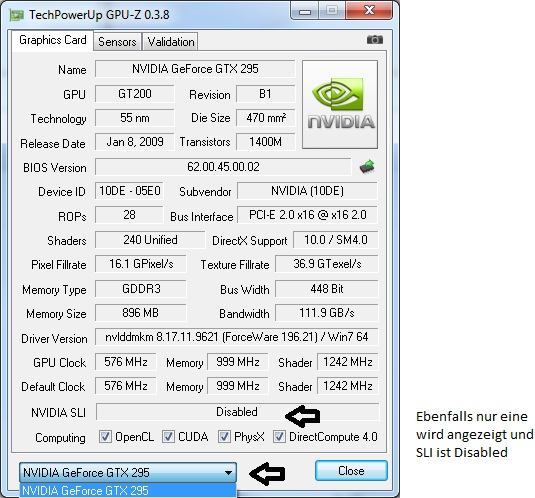
Task: Switch to the Sensors tab
Action: pos(117,42)
